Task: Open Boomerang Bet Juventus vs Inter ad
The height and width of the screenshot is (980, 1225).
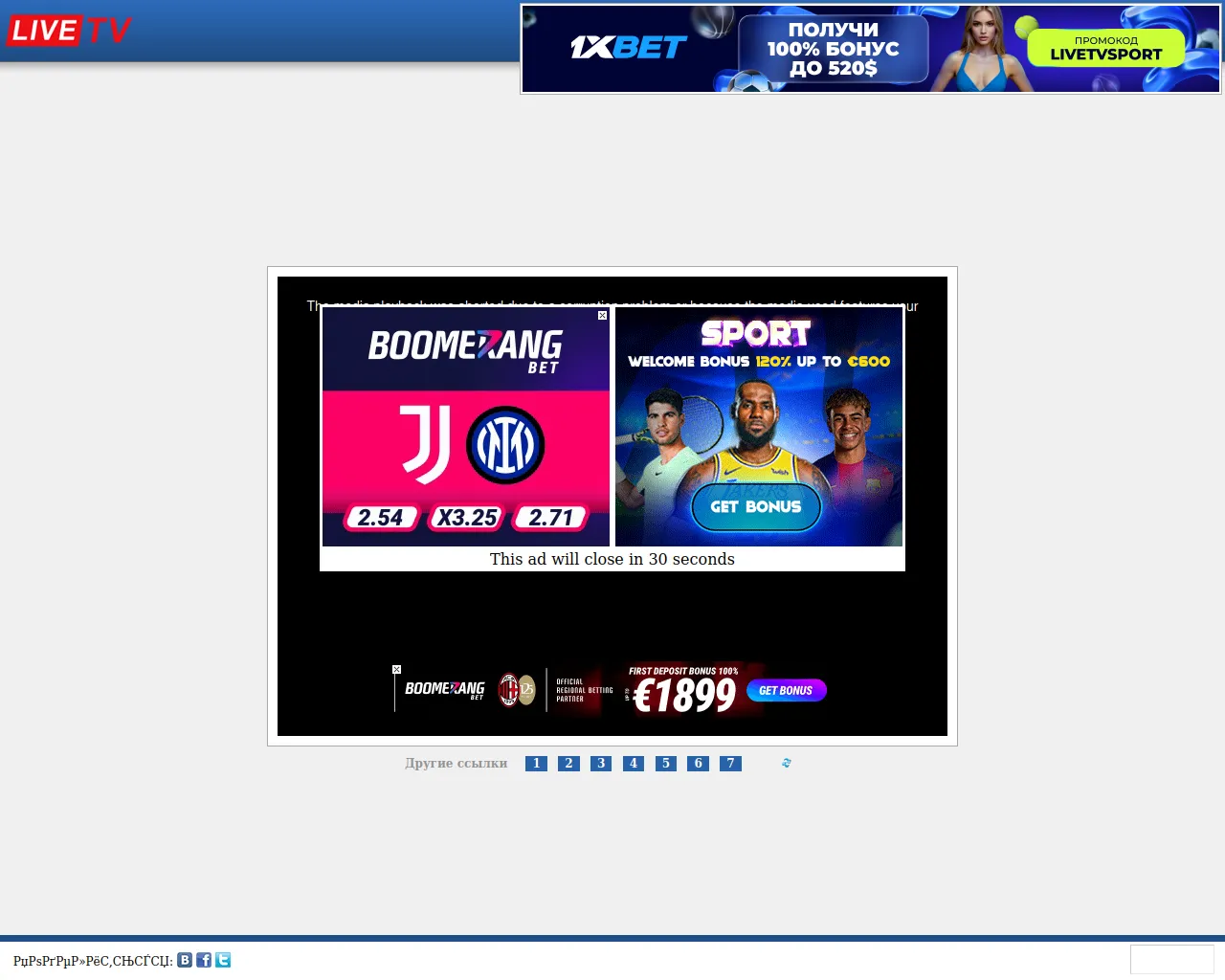Action: (466, 427)
